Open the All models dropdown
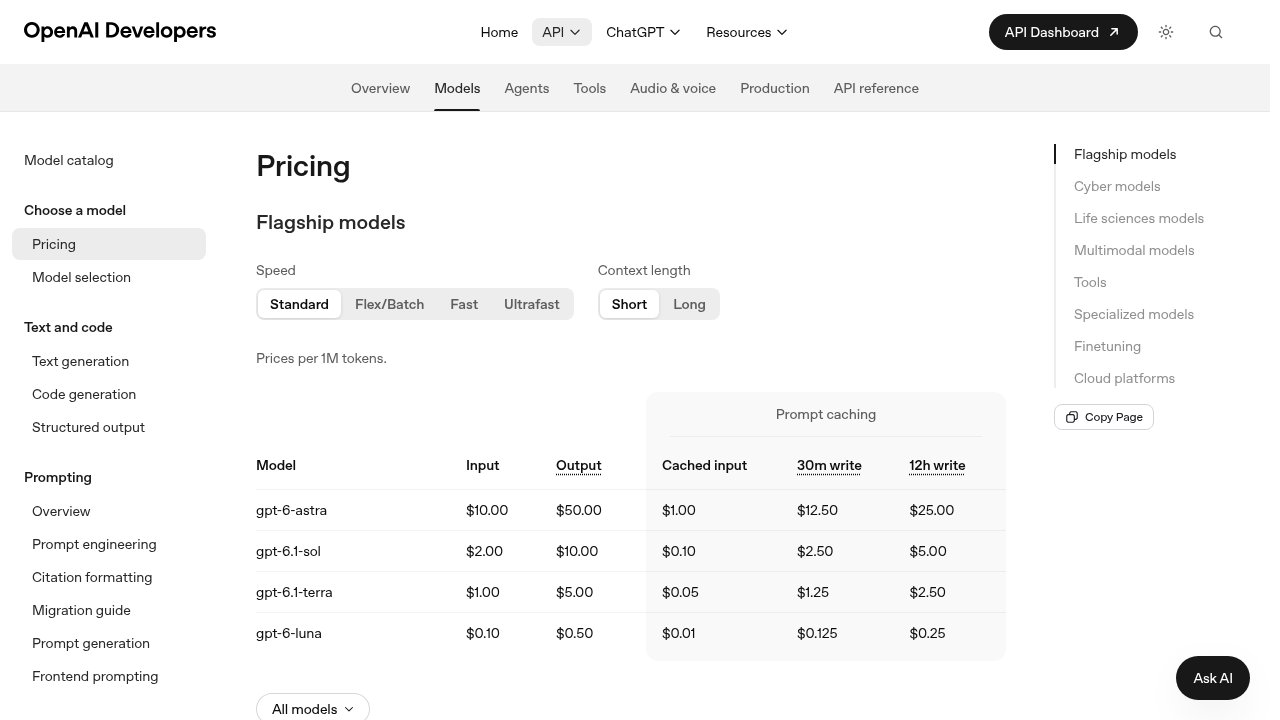 [x=313, y=708]
